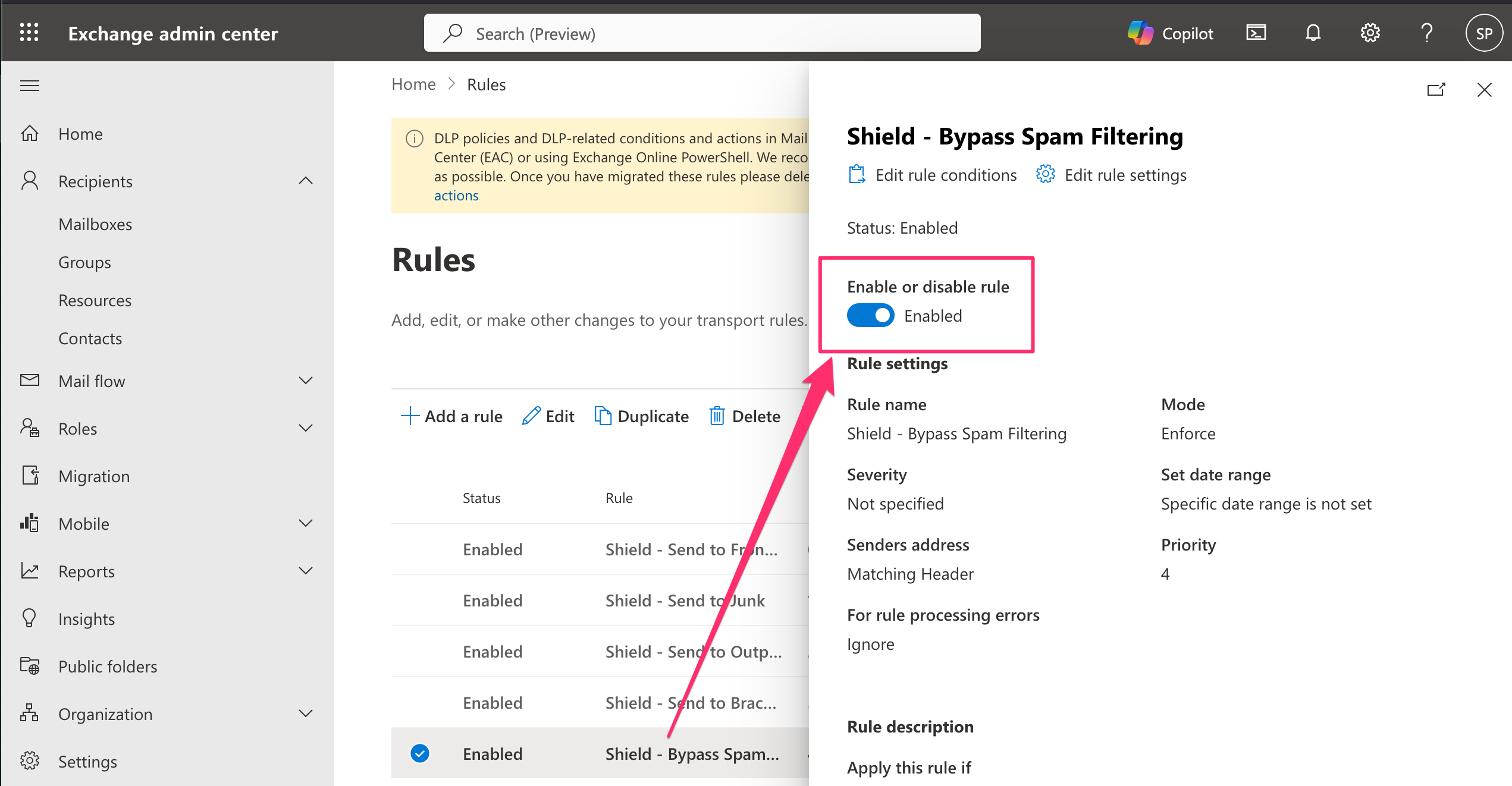The image size is (1512, 786).
Task: Open the settings gear in the header
Action: pyautogui.click(x=1370, y=33)
